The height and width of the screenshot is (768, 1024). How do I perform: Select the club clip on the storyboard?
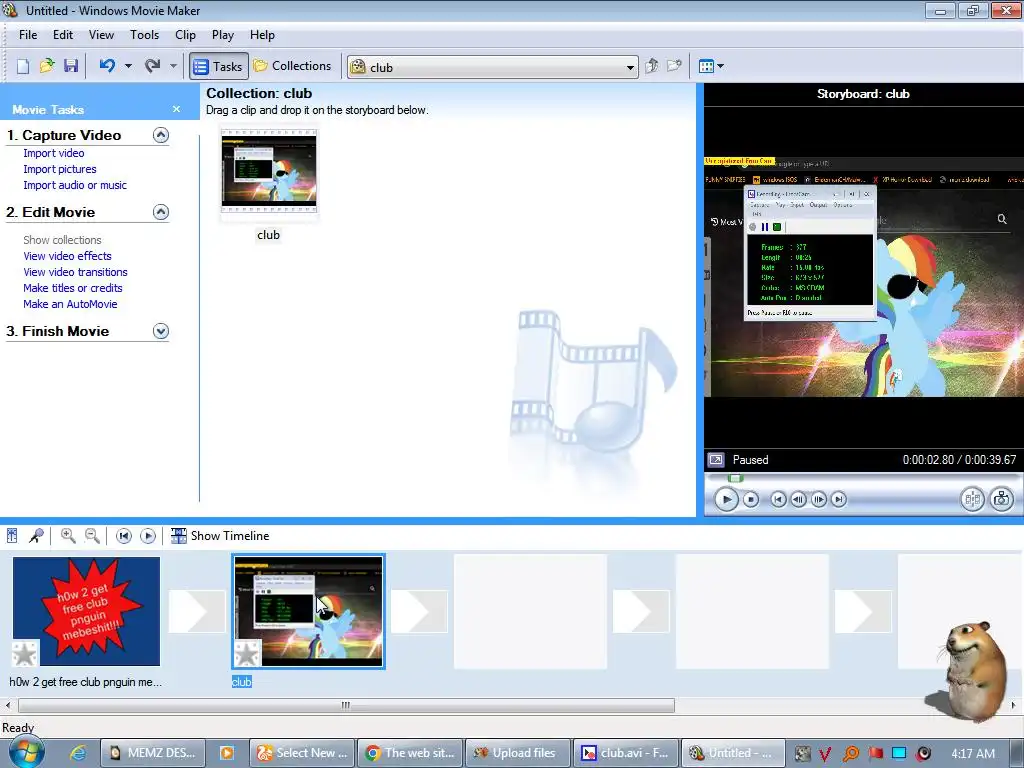(308, 611)
